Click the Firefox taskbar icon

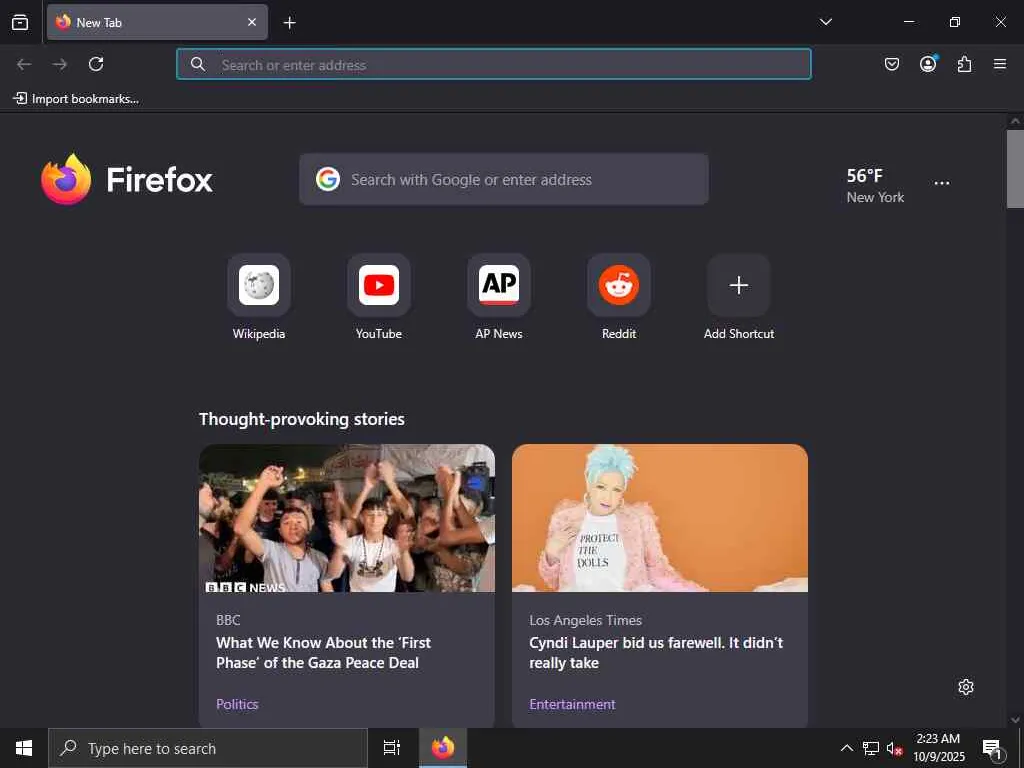coord(443,748)
